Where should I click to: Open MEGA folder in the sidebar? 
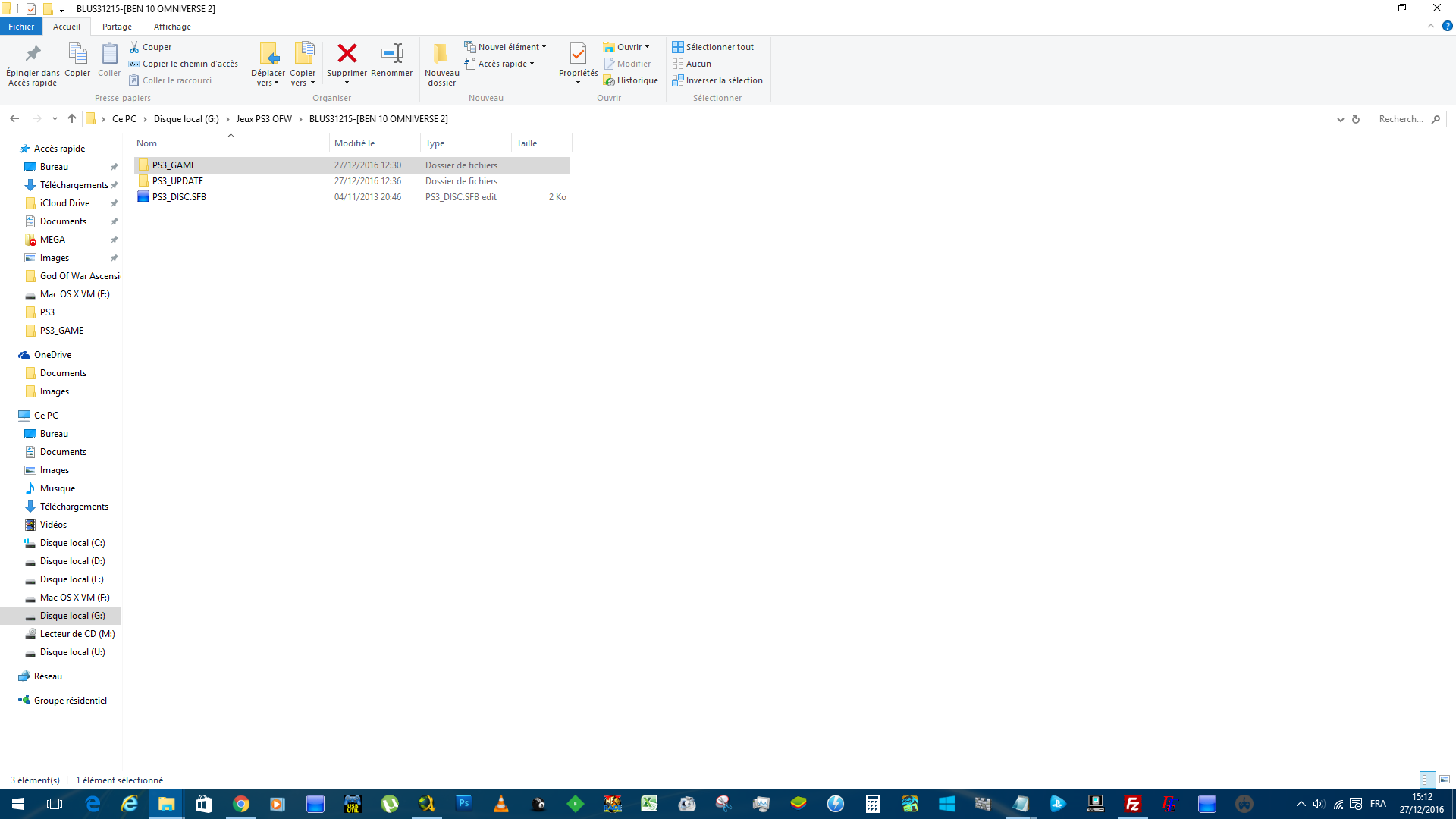point(52,240)
